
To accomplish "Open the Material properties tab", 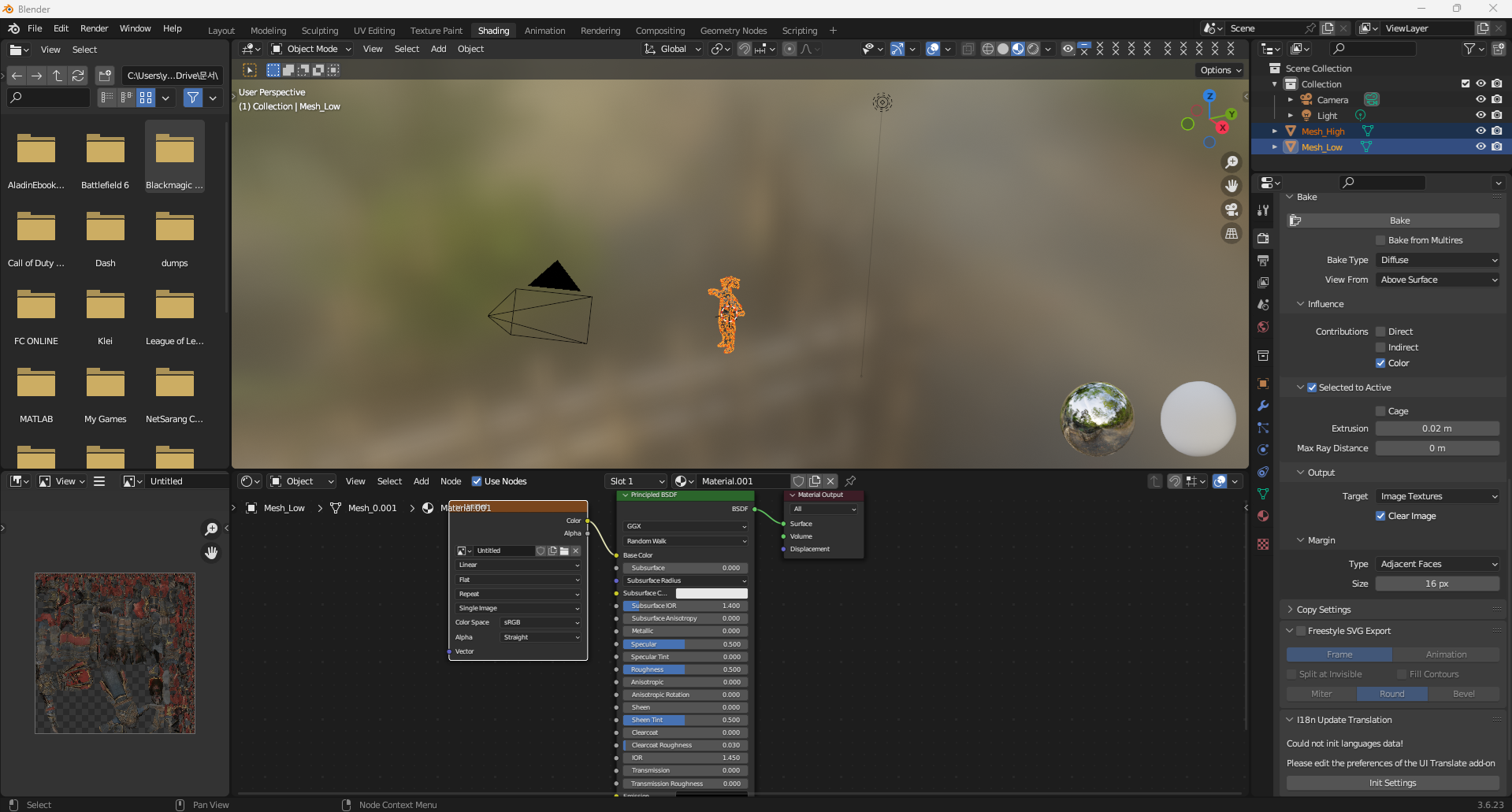I will pos(1263,516).
